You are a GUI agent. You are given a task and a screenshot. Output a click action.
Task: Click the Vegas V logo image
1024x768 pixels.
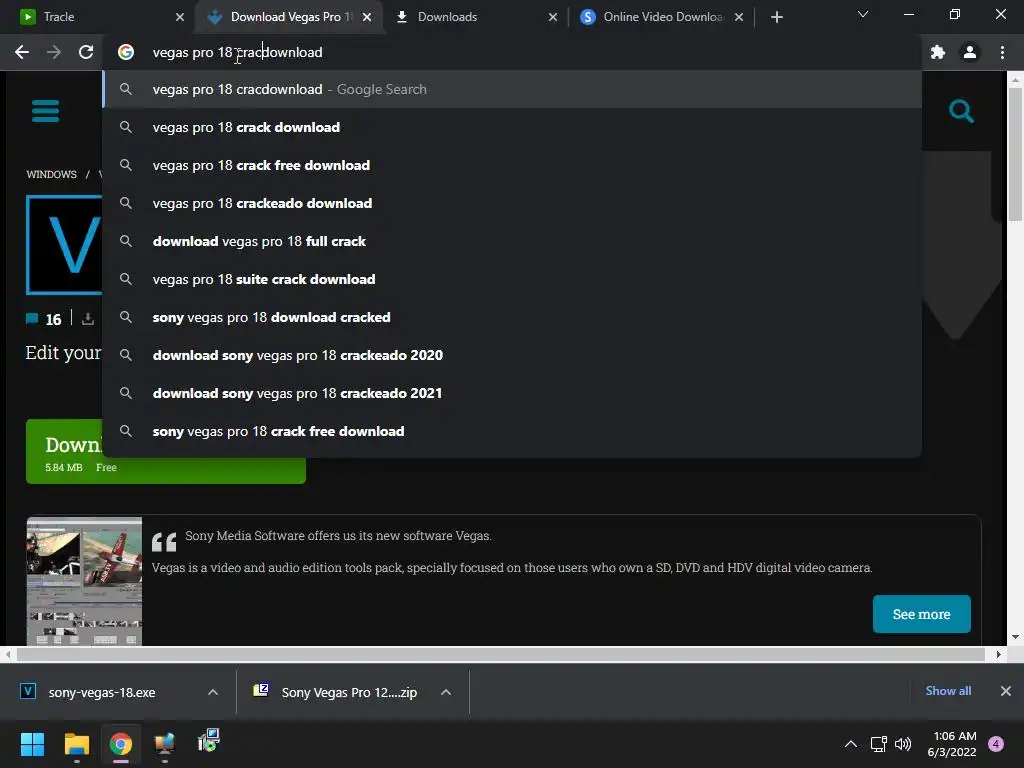point(64,245)
